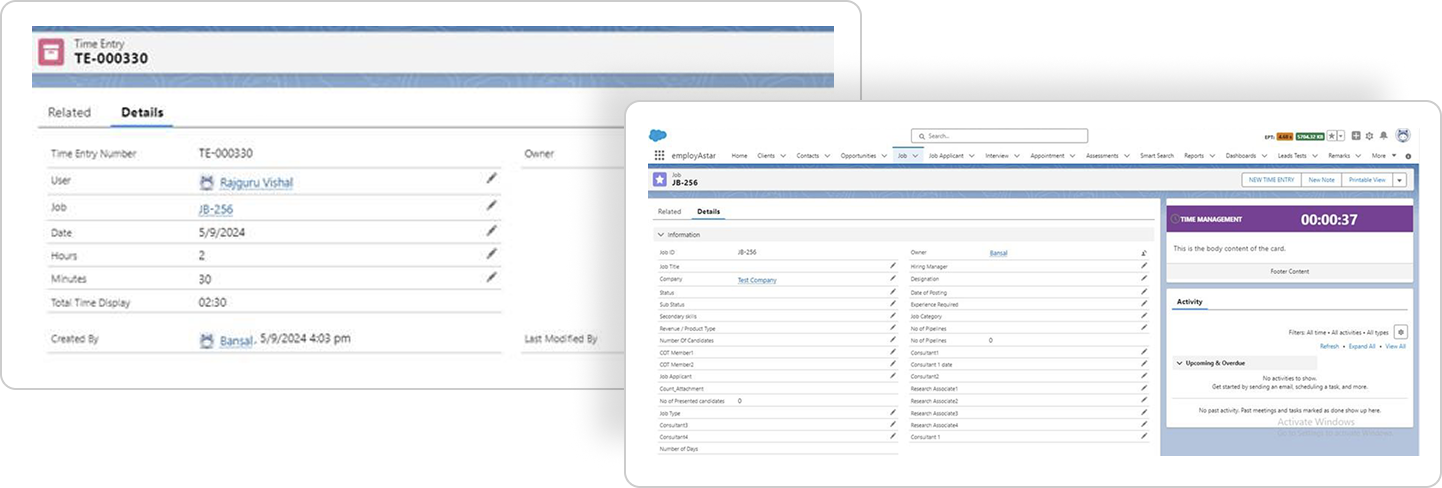Click the change owner icon beside Bansal
Screen dimensions: 1442x488
[x=1144, y=253]
